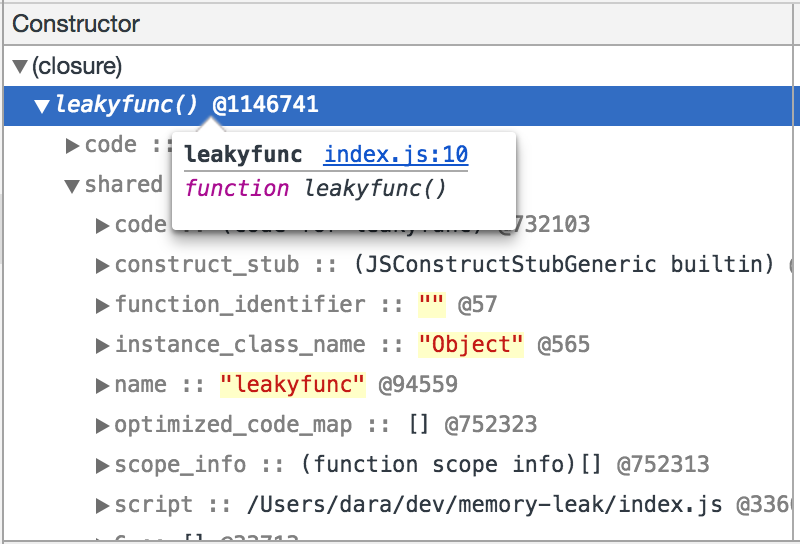The image size is (800, 544).
Task: Click the "leakyfunc" string value
Action: [x=293, y=384]
